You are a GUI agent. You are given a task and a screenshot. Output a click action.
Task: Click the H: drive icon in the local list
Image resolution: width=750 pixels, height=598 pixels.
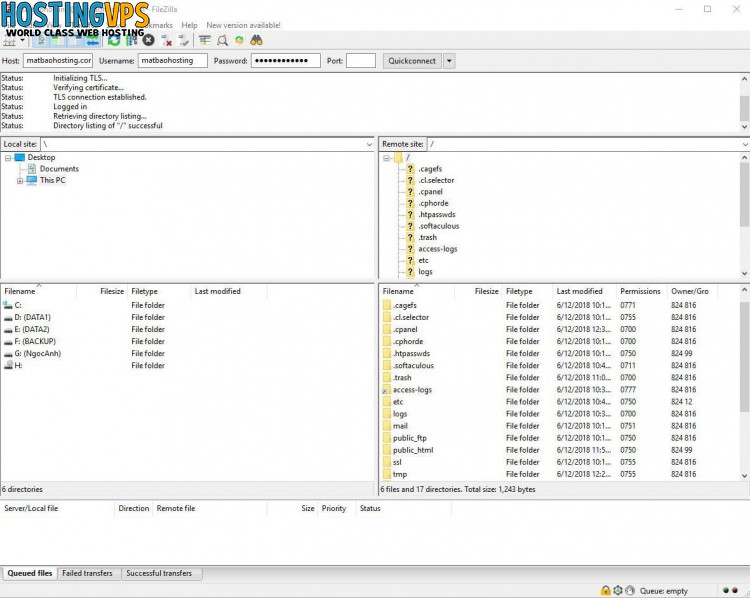pyautogui.click(x=8, y=365)
